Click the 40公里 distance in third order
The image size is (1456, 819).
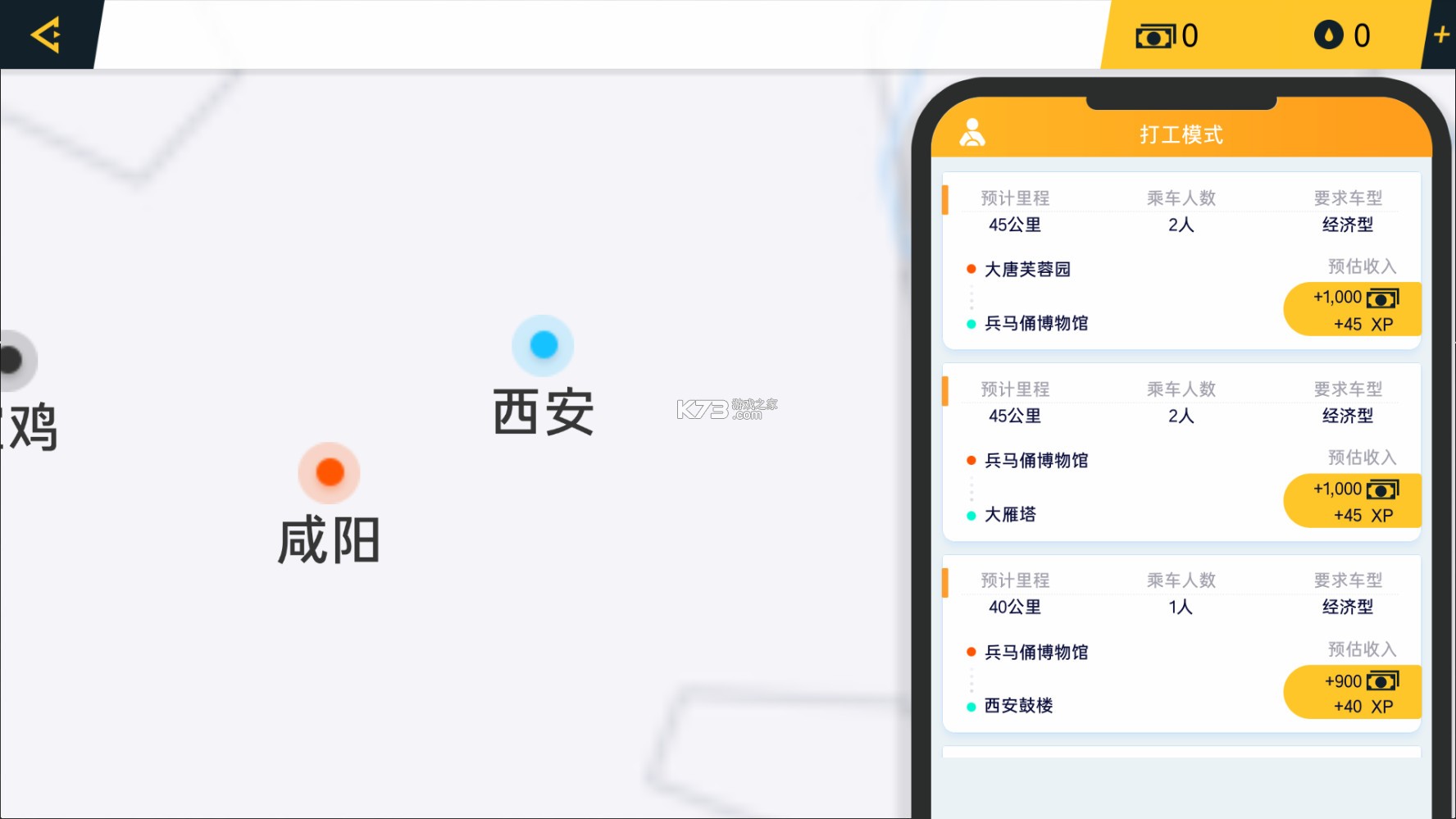pos(1015,607)
